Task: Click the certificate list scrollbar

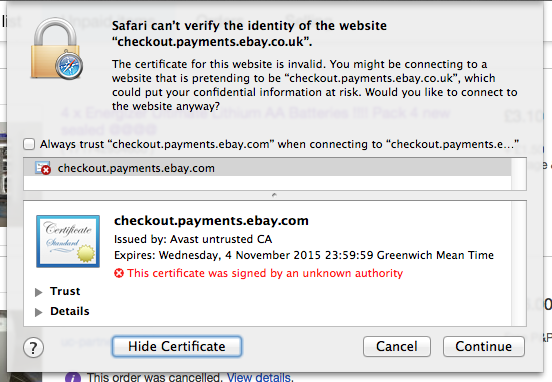Action: pos(519,174)
